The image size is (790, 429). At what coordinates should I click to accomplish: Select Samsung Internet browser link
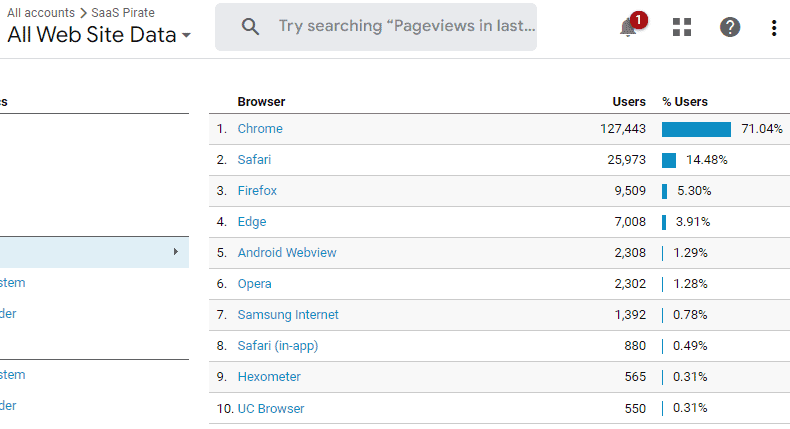tap(288, 315)
